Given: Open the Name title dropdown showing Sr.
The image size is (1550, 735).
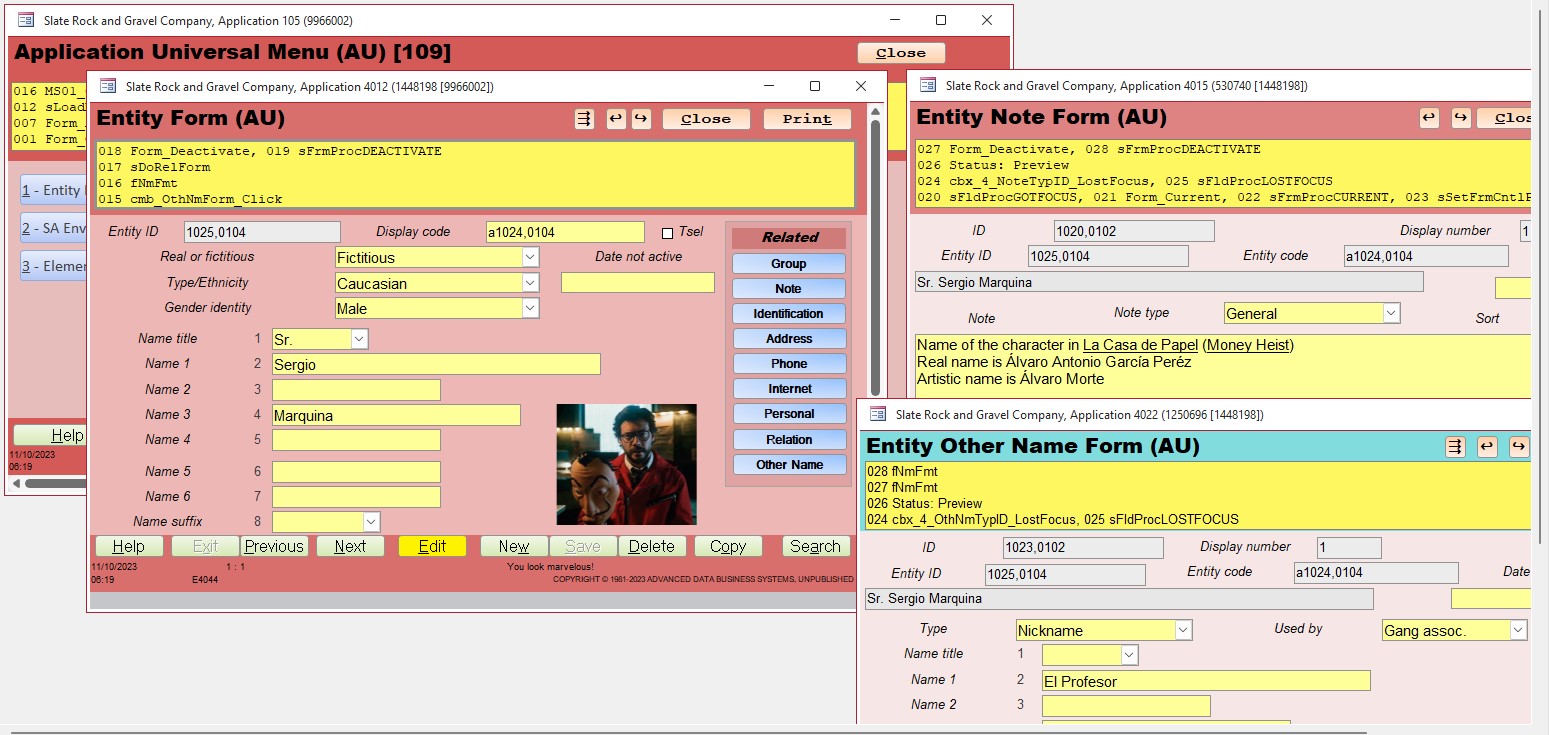Looking at the screenshot, I should (x=359, y=340).
